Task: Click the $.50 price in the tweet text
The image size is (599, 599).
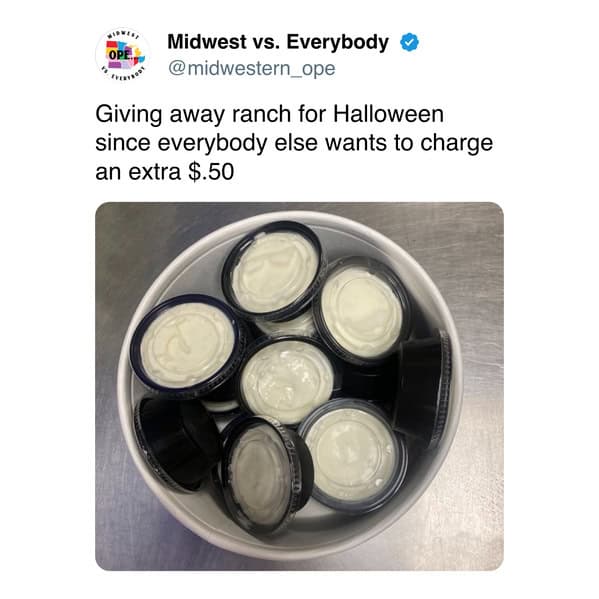Action: (x=211, y=172)
